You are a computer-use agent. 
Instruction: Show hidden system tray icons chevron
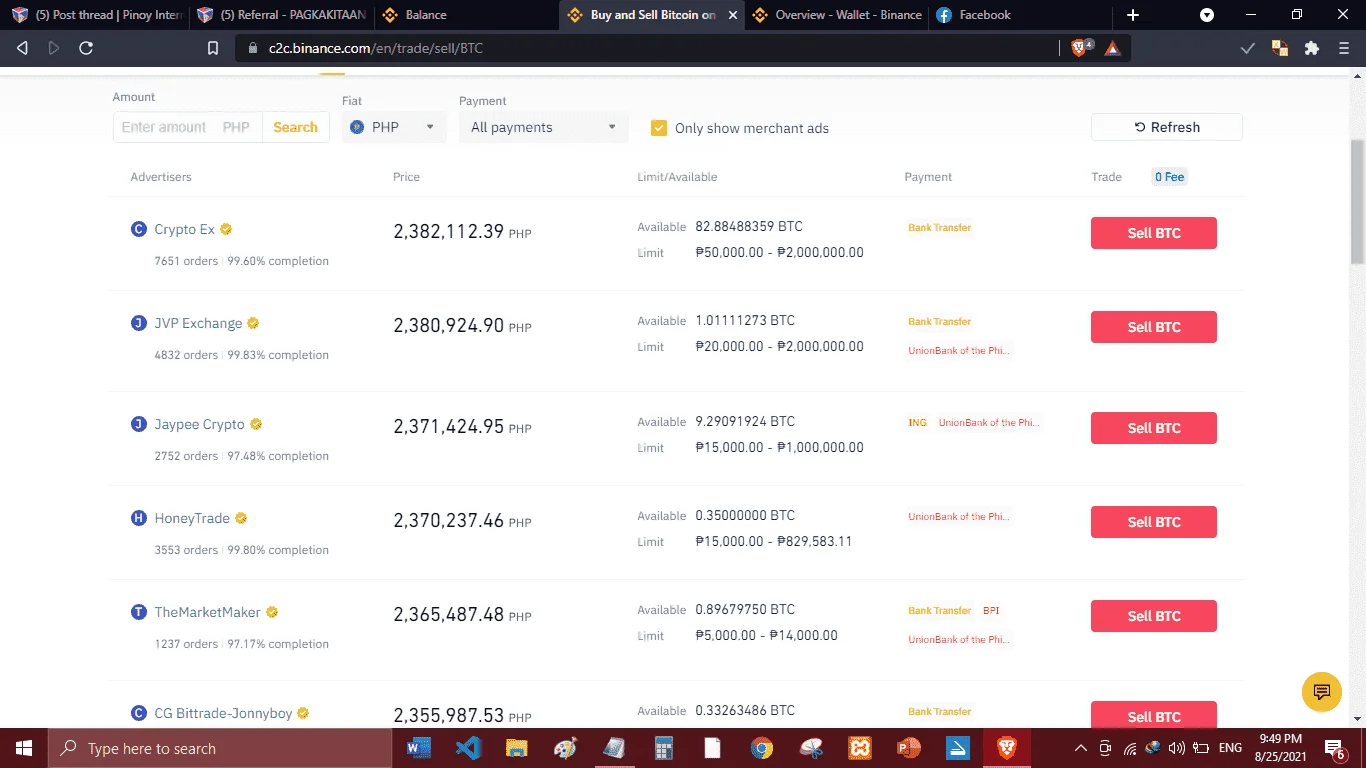[1081, 748]
